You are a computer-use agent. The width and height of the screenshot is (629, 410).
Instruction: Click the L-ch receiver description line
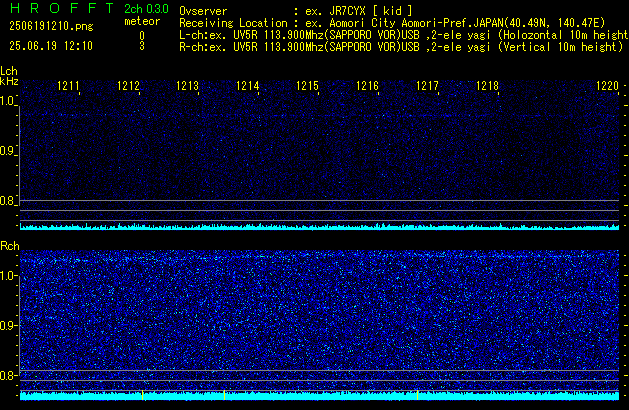(x=404, y=35)
